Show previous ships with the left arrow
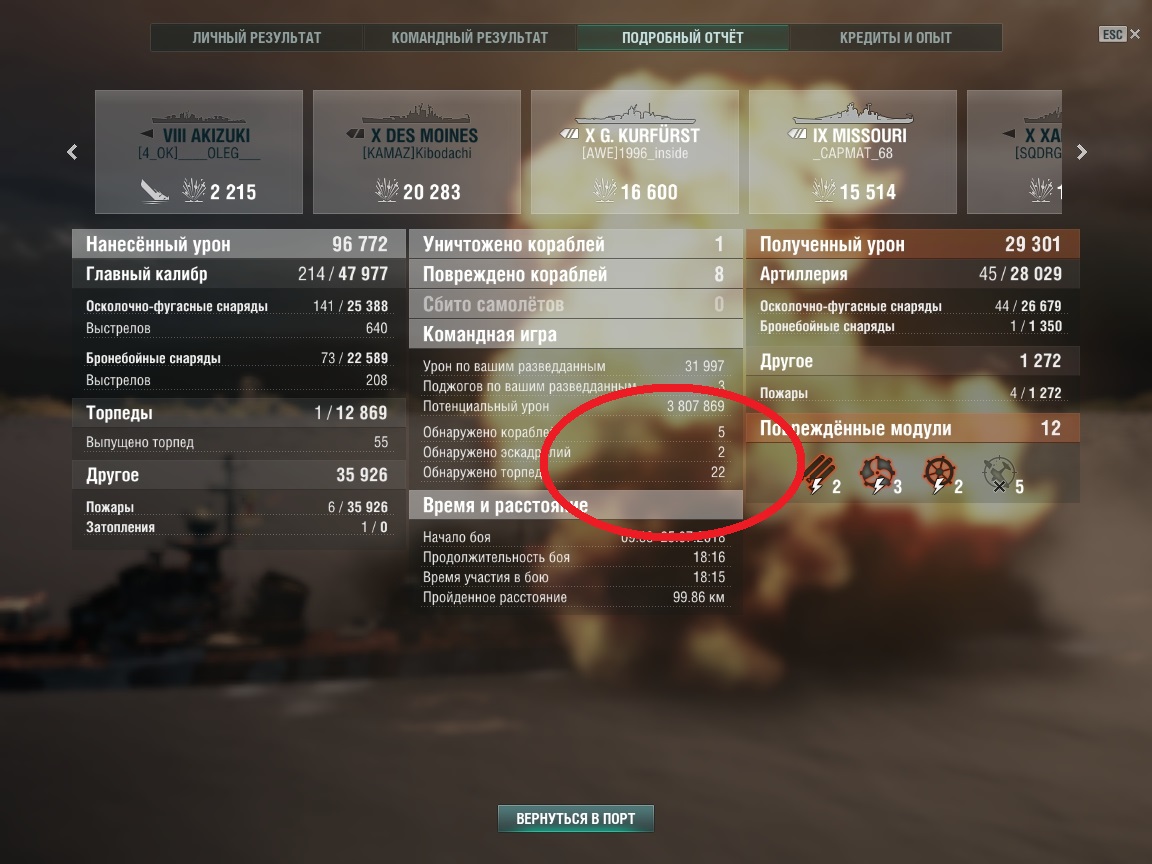 [72, 152]
